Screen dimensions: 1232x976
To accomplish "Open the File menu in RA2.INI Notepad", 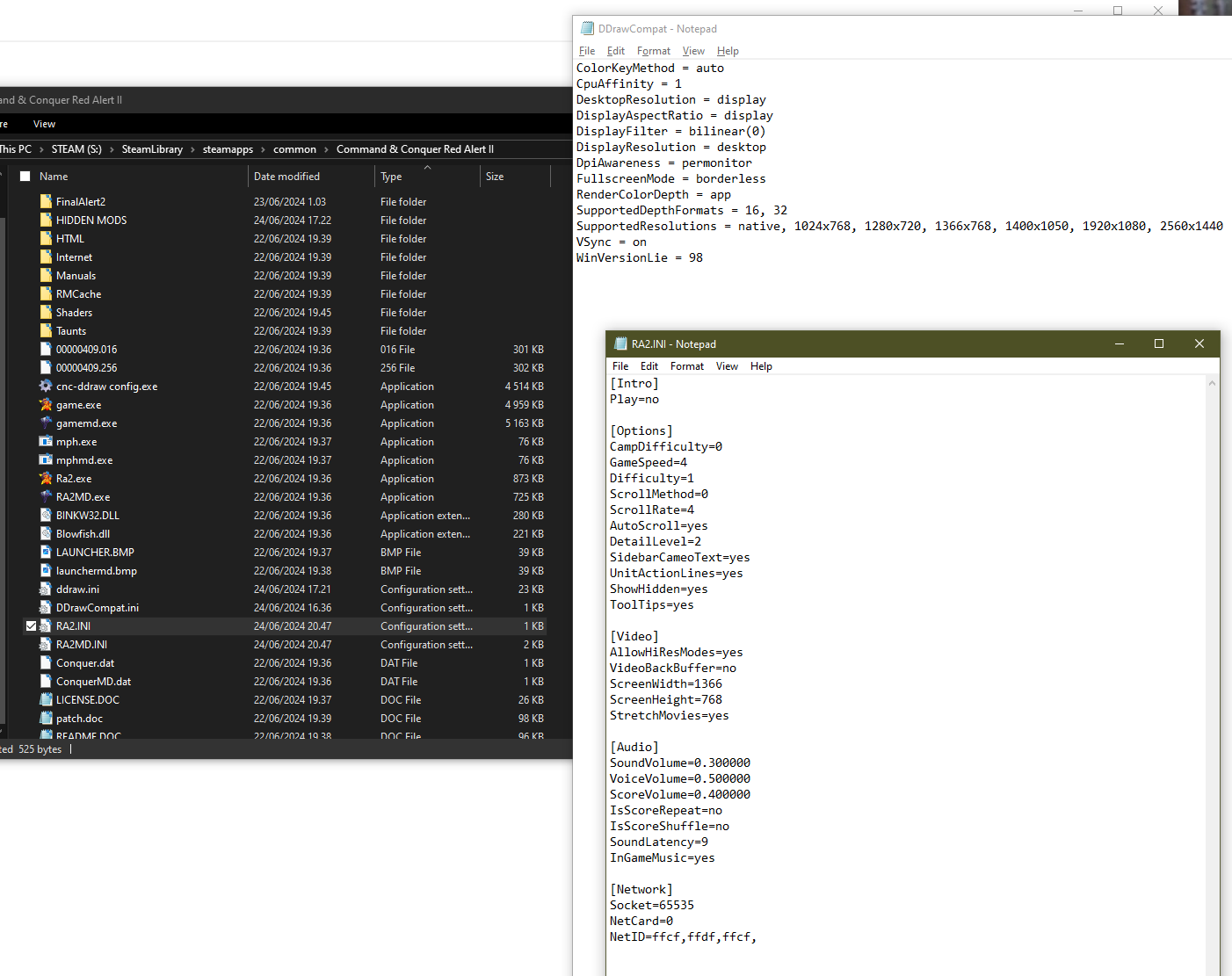I will 620,366.
